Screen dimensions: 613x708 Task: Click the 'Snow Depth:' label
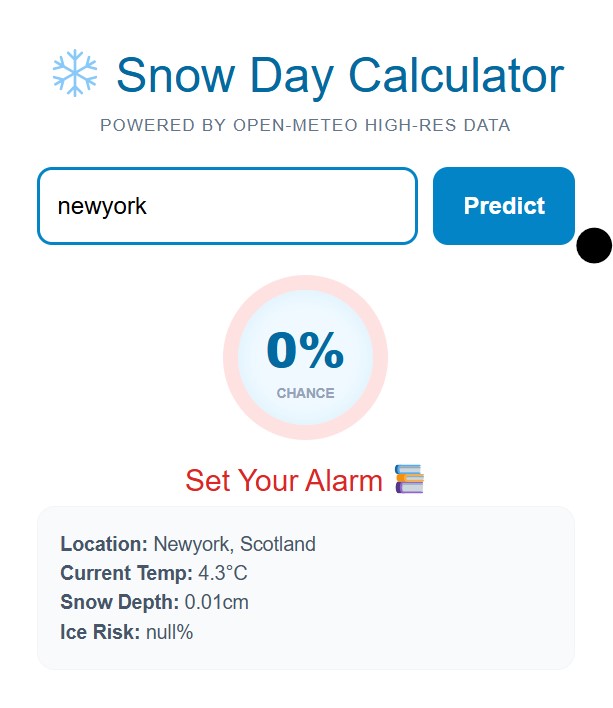120,602
